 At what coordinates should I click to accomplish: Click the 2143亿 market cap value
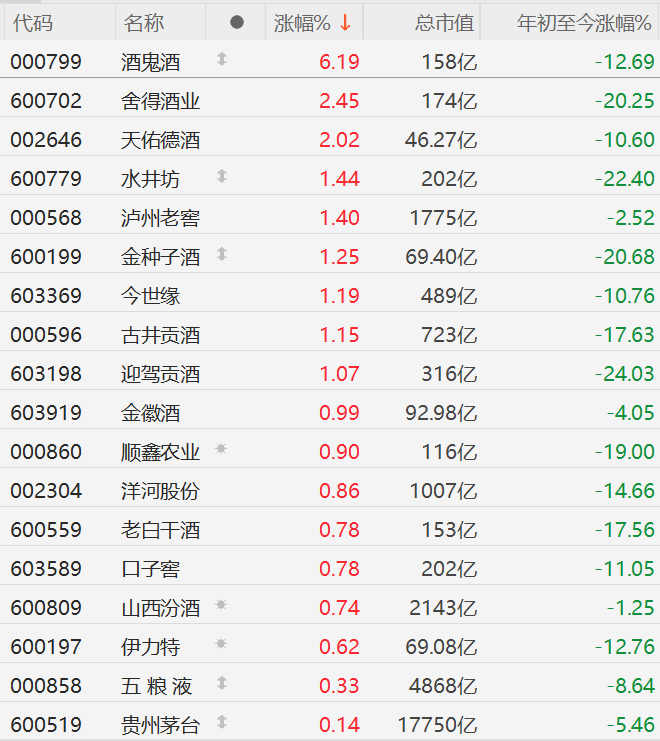pyautogui.click(x=443, y=608)
